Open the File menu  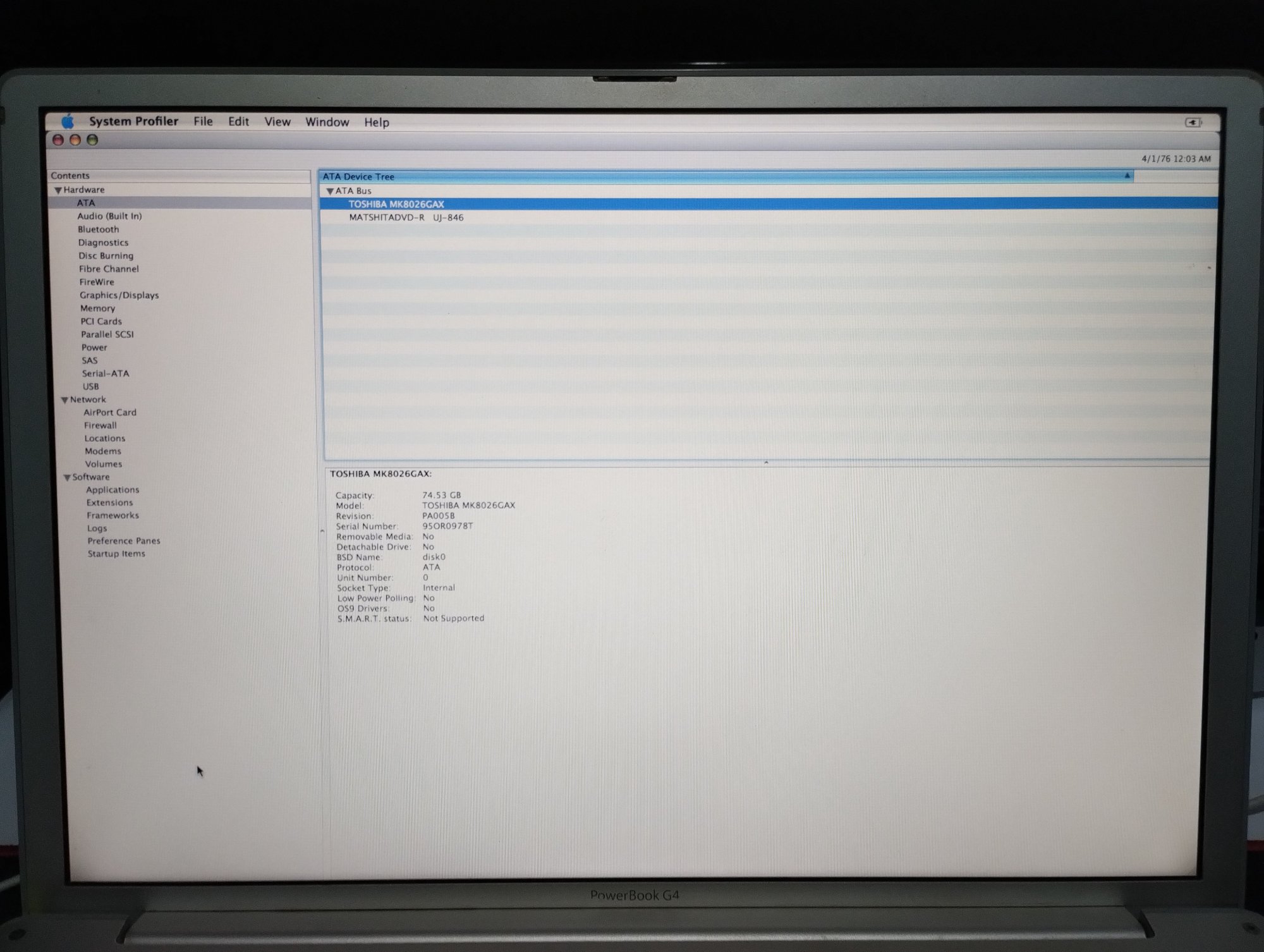[x=203, y=121]
